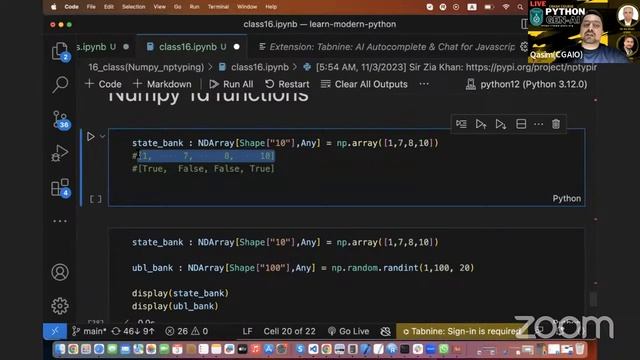Click the notebook editor vertical scrollbar thumb
The image size is (640, 360).
593,299
